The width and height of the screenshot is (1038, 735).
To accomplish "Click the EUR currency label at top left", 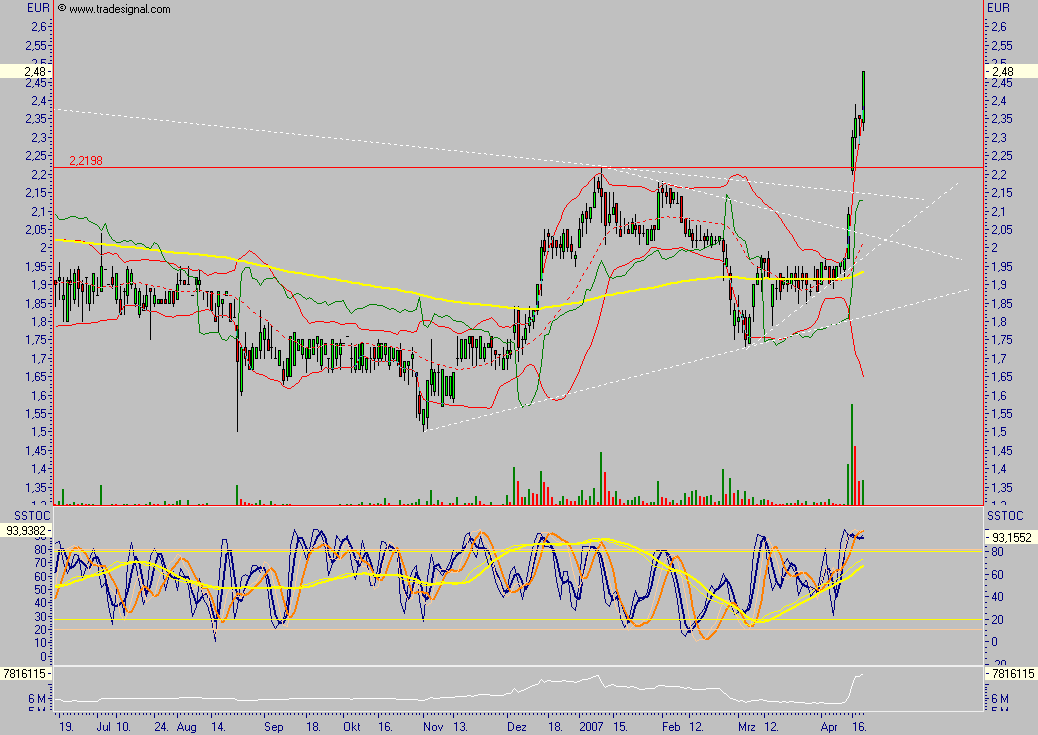I will 38,8.
